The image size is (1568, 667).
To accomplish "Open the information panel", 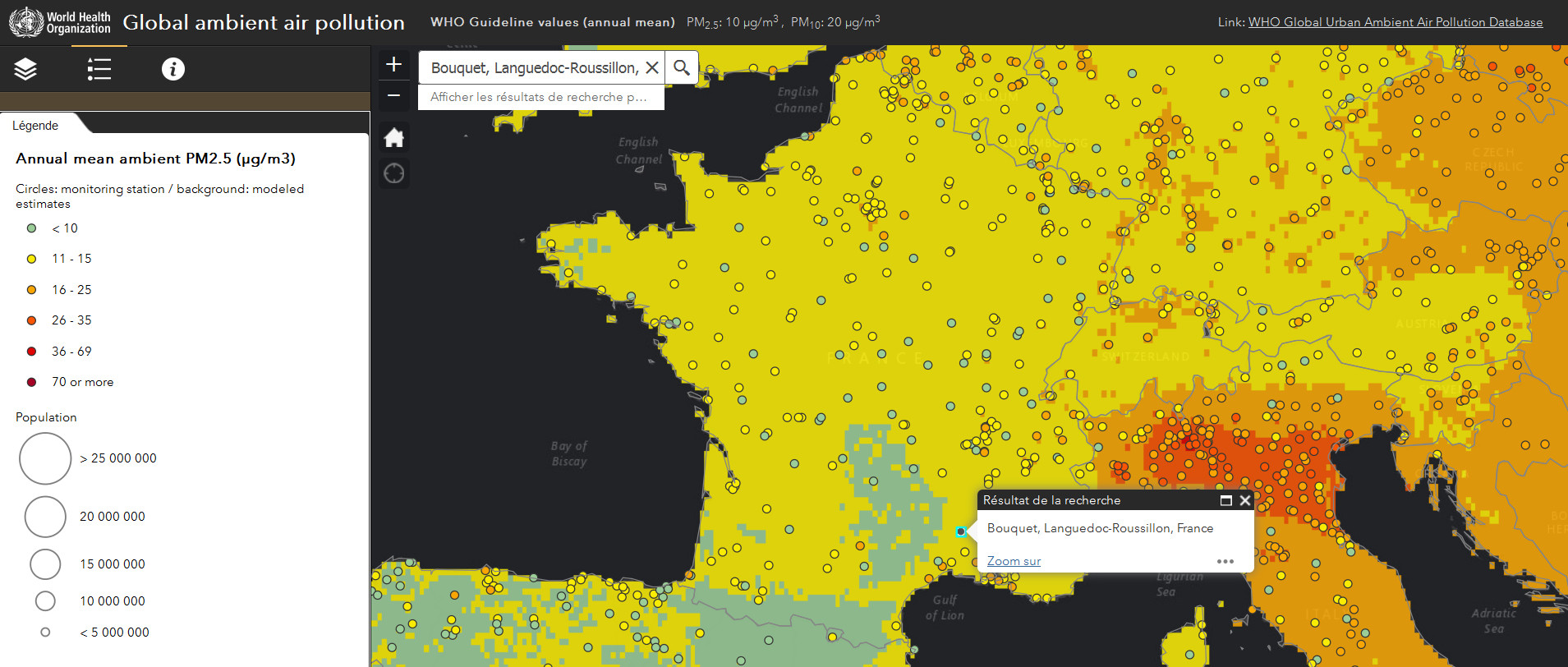I will [x=172, y=69].
